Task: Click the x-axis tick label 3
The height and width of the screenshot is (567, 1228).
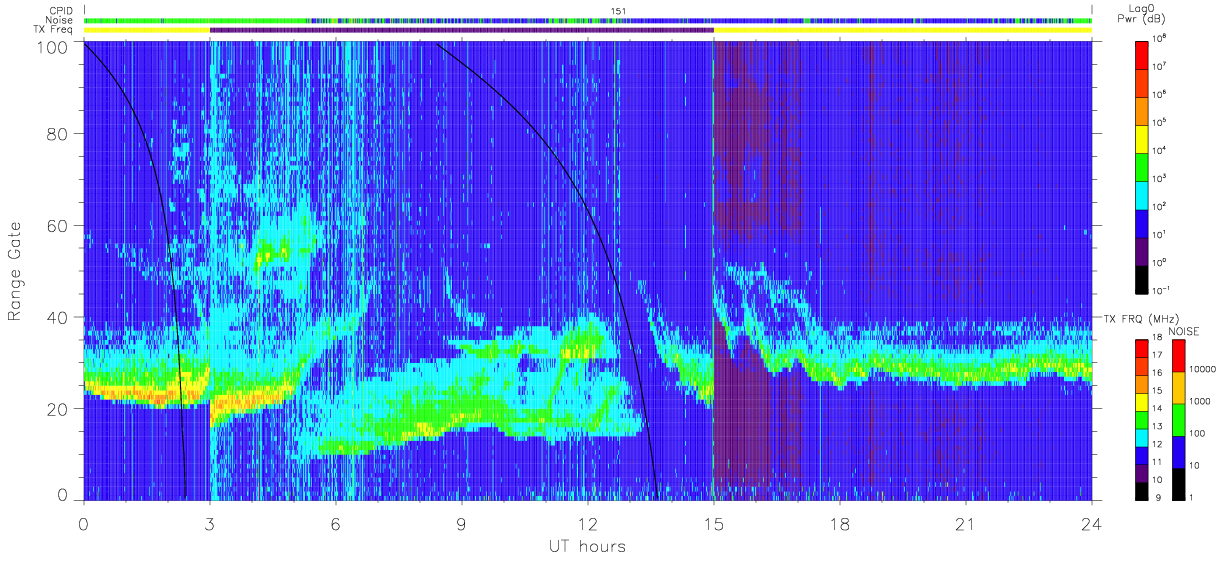Action: pyautogui.click(x=210, y=523)
